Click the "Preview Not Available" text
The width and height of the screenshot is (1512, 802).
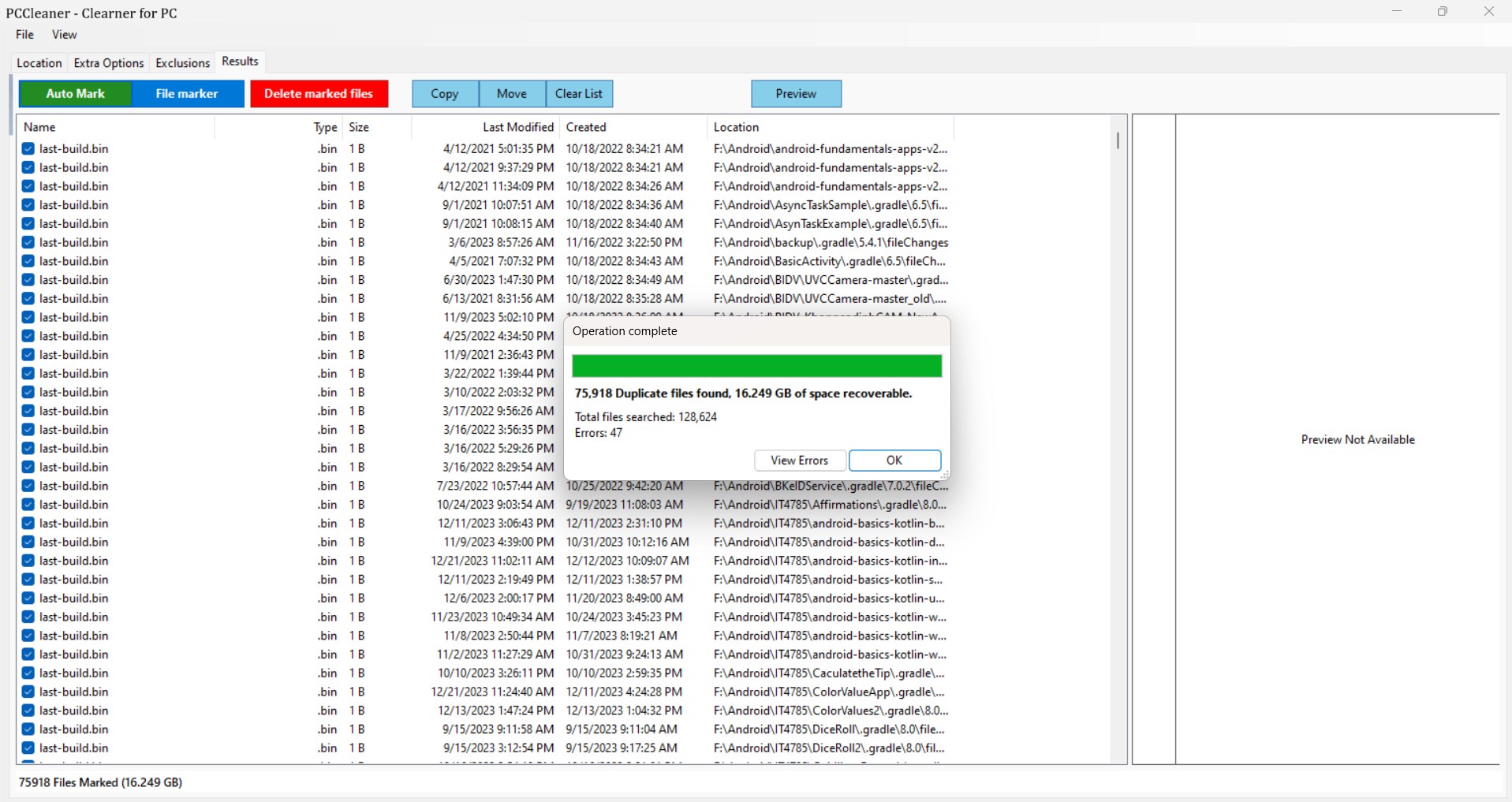point(1358,440)
